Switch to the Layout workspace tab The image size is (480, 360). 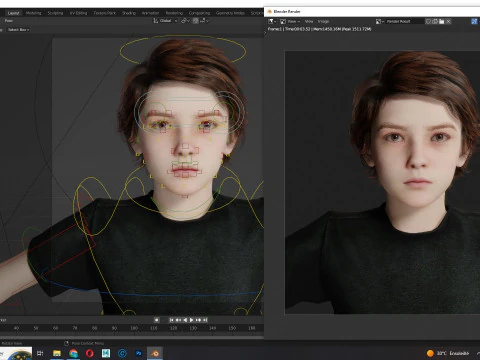[14, 13]
